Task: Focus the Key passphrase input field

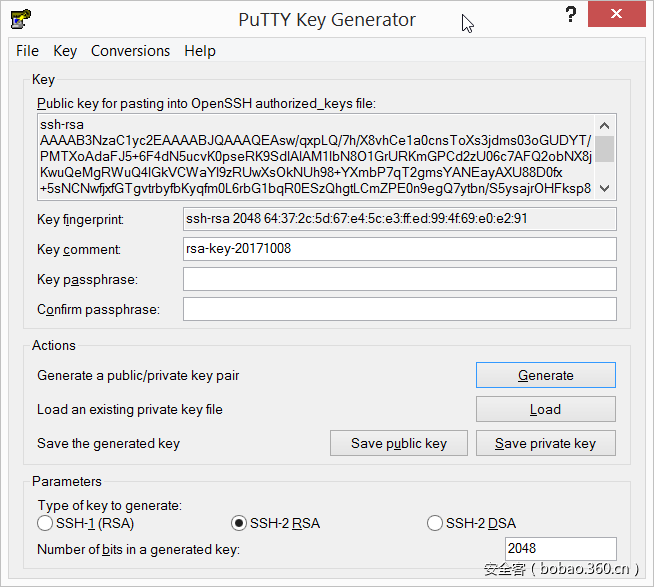Action: click(x=399, y=279)
